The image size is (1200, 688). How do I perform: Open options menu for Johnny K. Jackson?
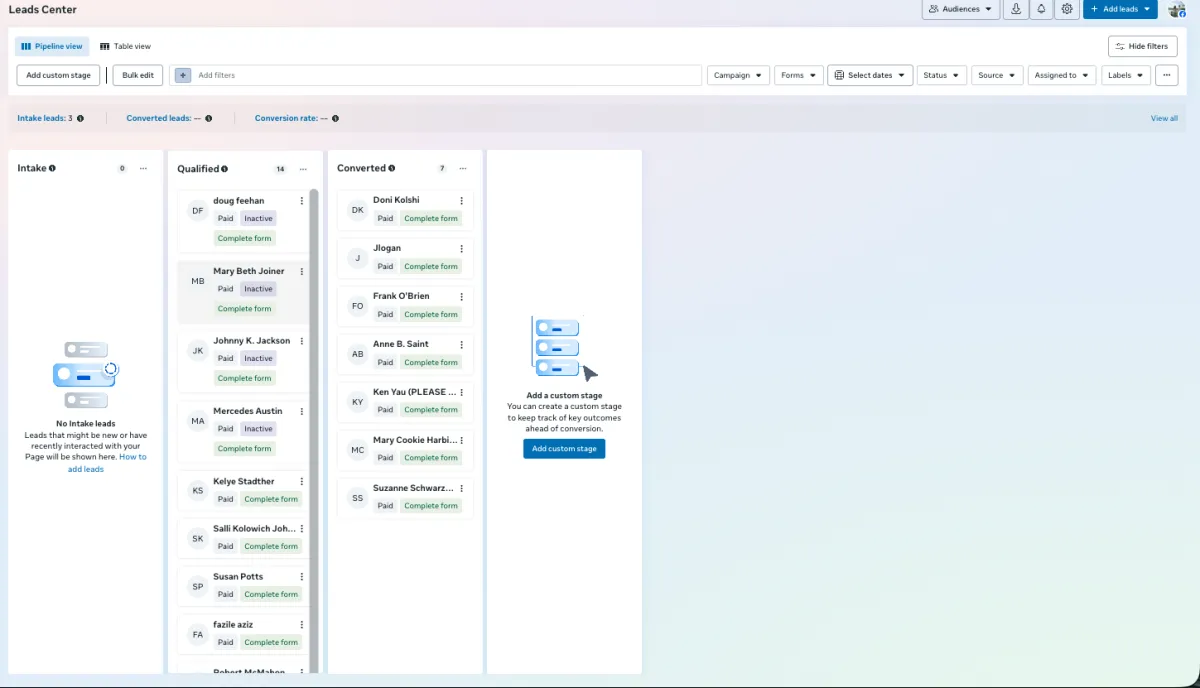pos(302,341)
